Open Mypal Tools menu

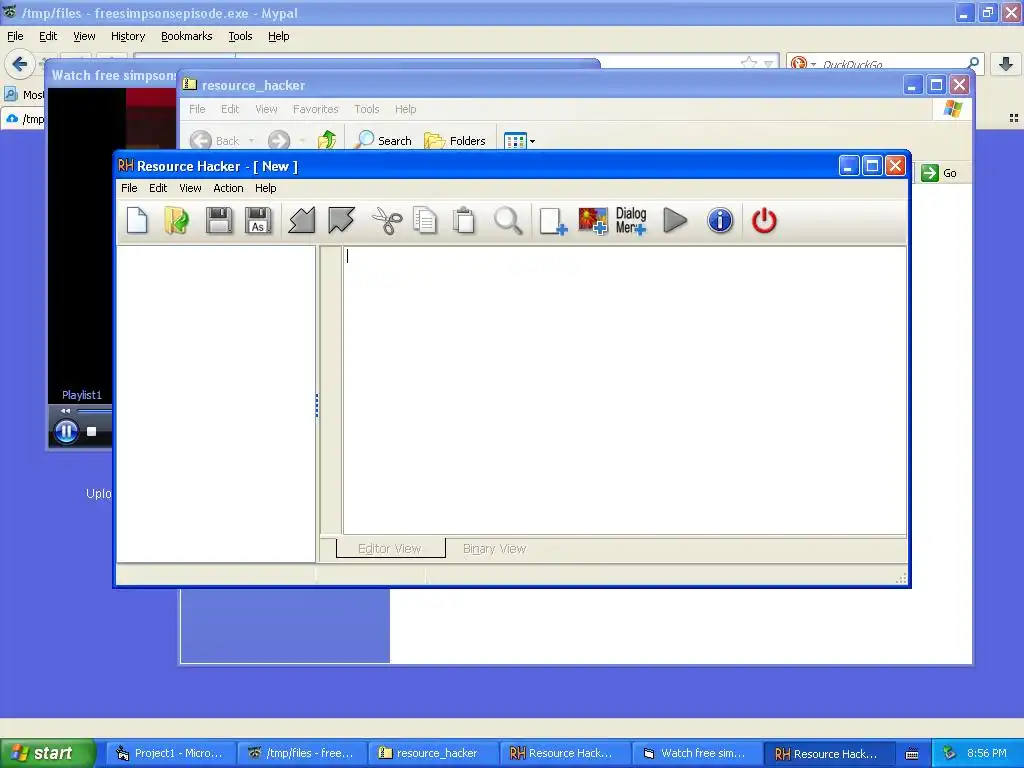[240, 36]
